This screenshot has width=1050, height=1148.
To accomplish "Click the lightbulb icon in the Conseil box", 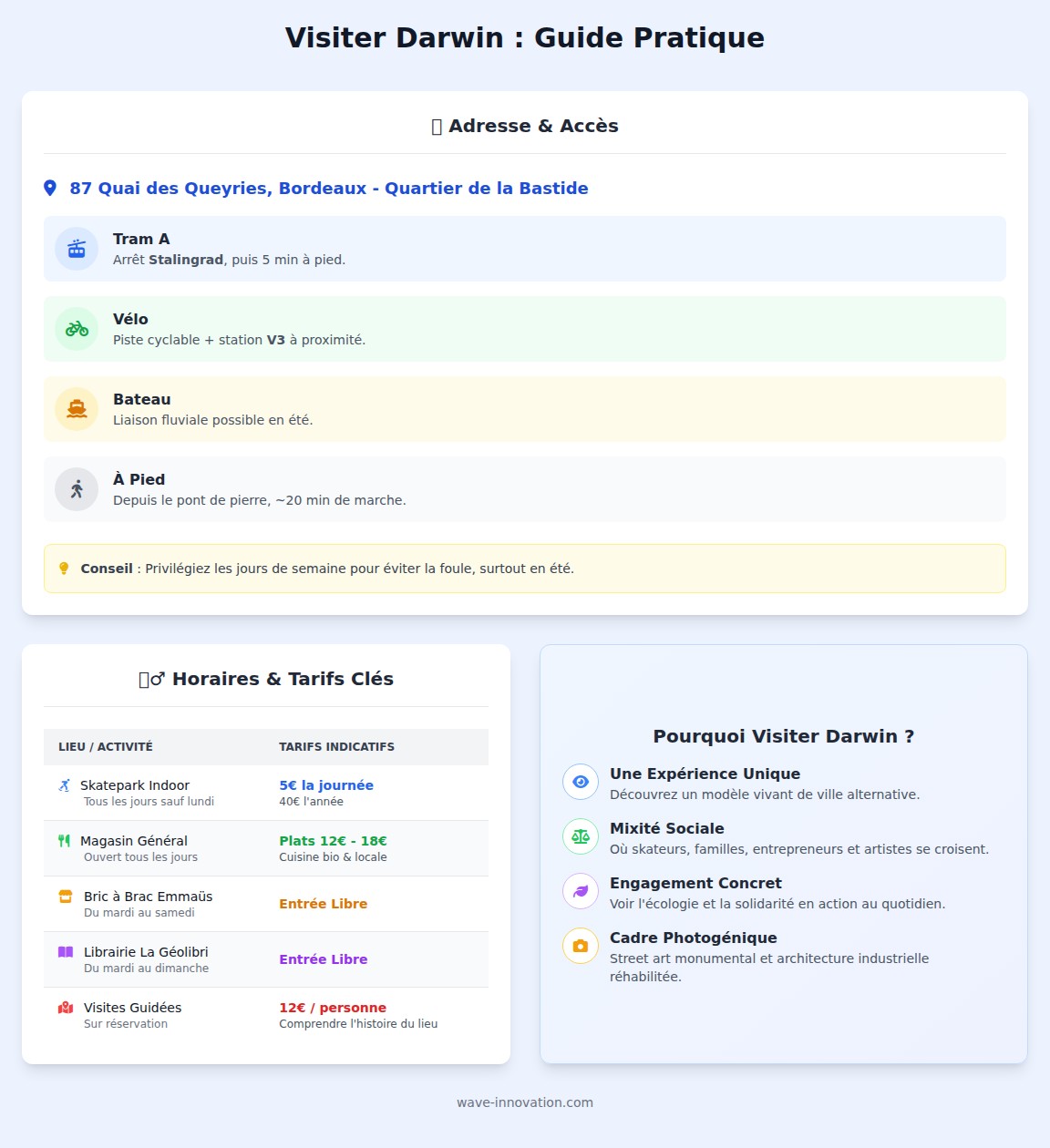I will [x=63, y=568].
